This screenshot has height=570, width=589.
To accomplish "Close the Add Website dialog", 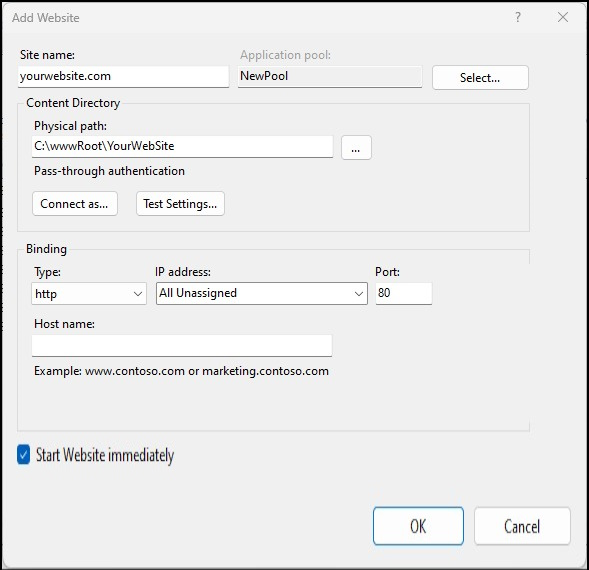I will 563,17.
